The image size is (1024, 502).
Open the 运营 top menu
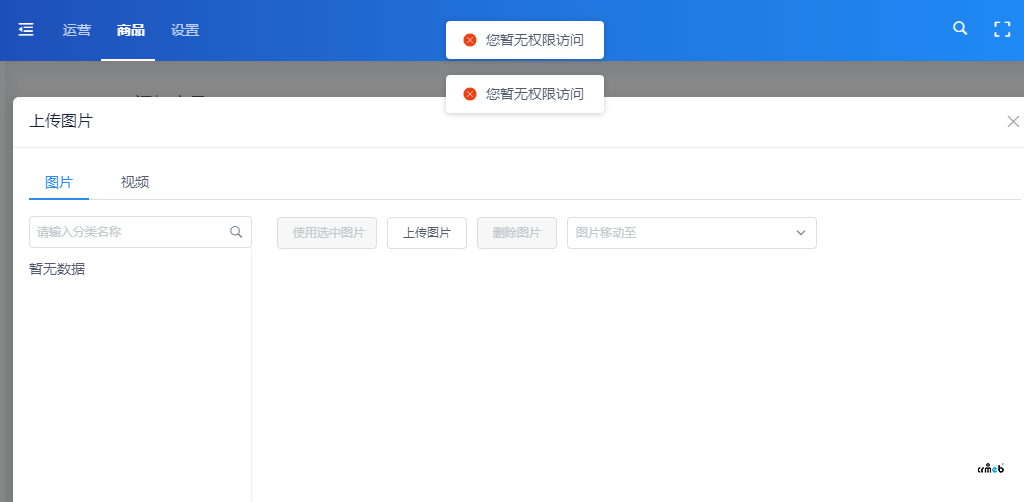pos(76,30)
